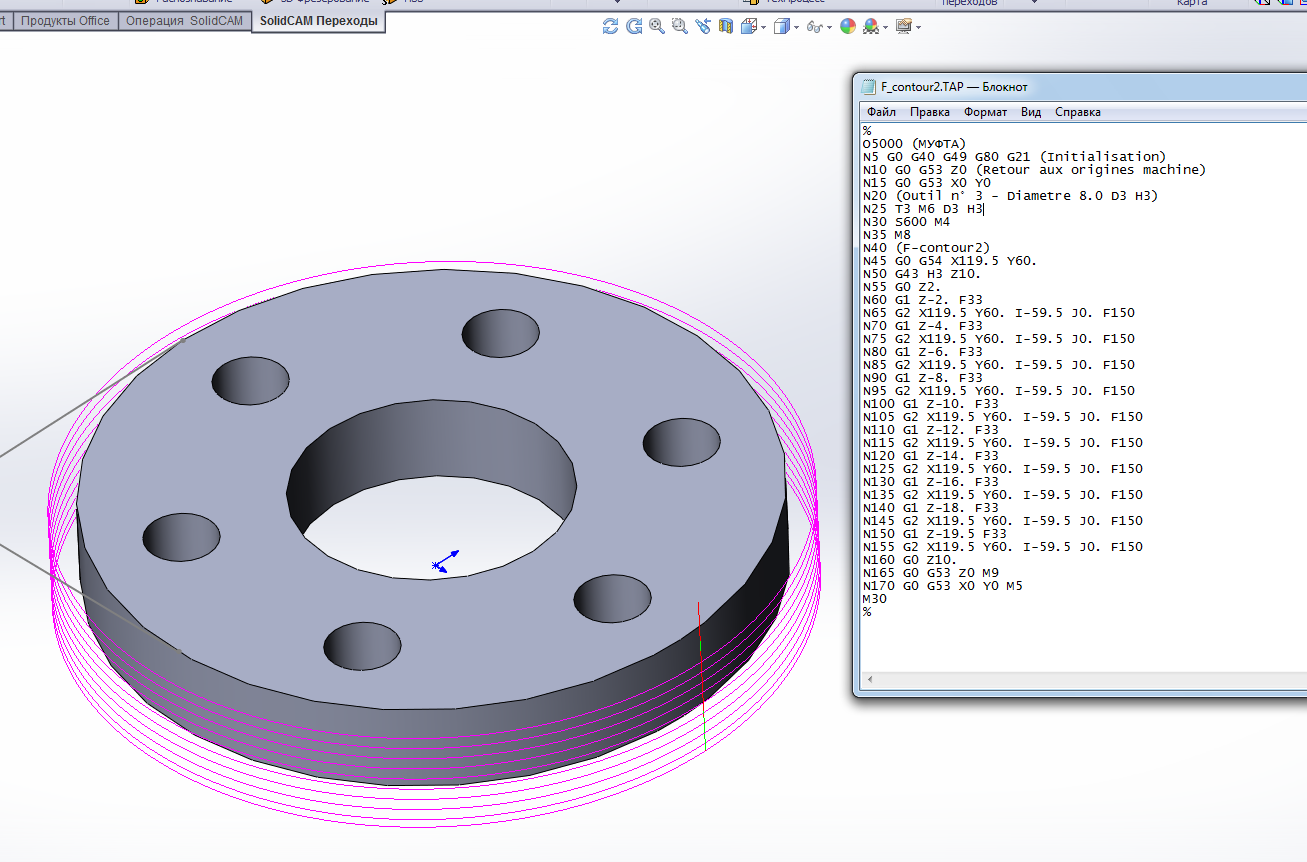
Task: Click the Previous View icon
Action: 703,27
